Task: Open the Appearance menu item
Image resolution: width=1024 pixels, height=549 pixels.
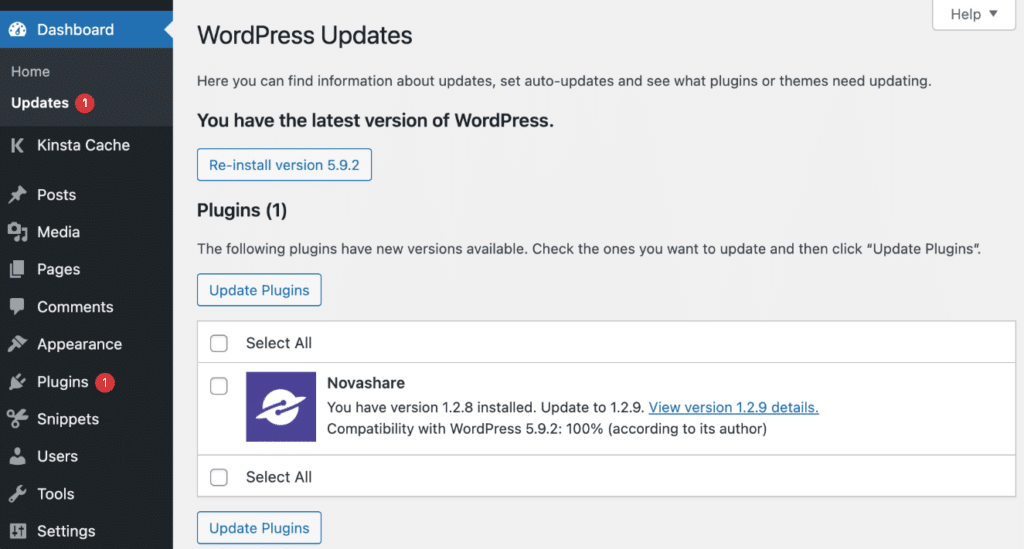Action: tap(86, 343)
